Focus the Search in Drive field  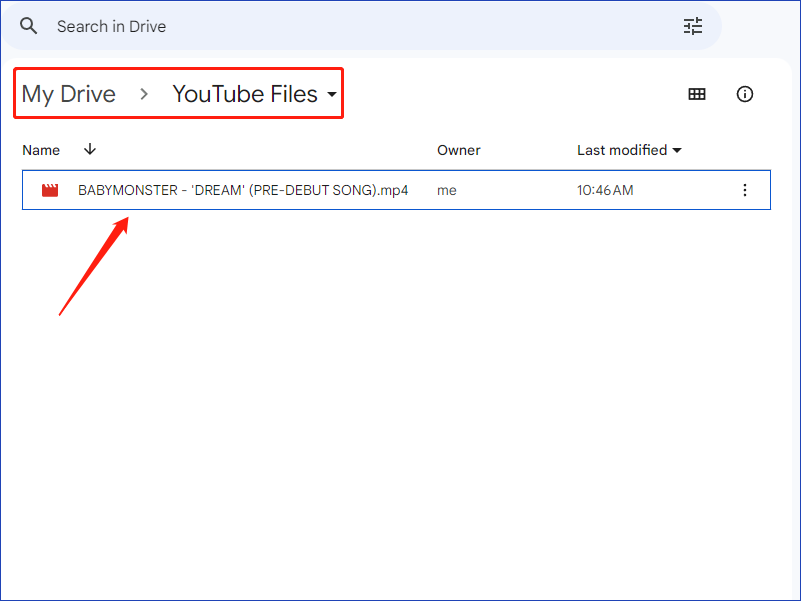click(362, 26)
